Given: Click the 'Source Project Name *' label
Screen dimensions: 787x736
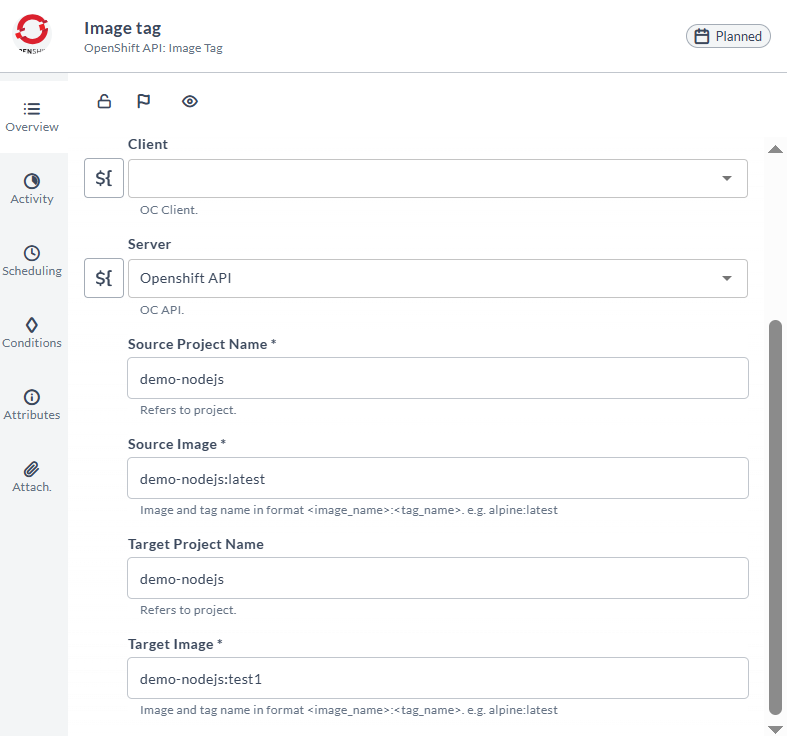Looking at the screenshot, I should [202, 344].
